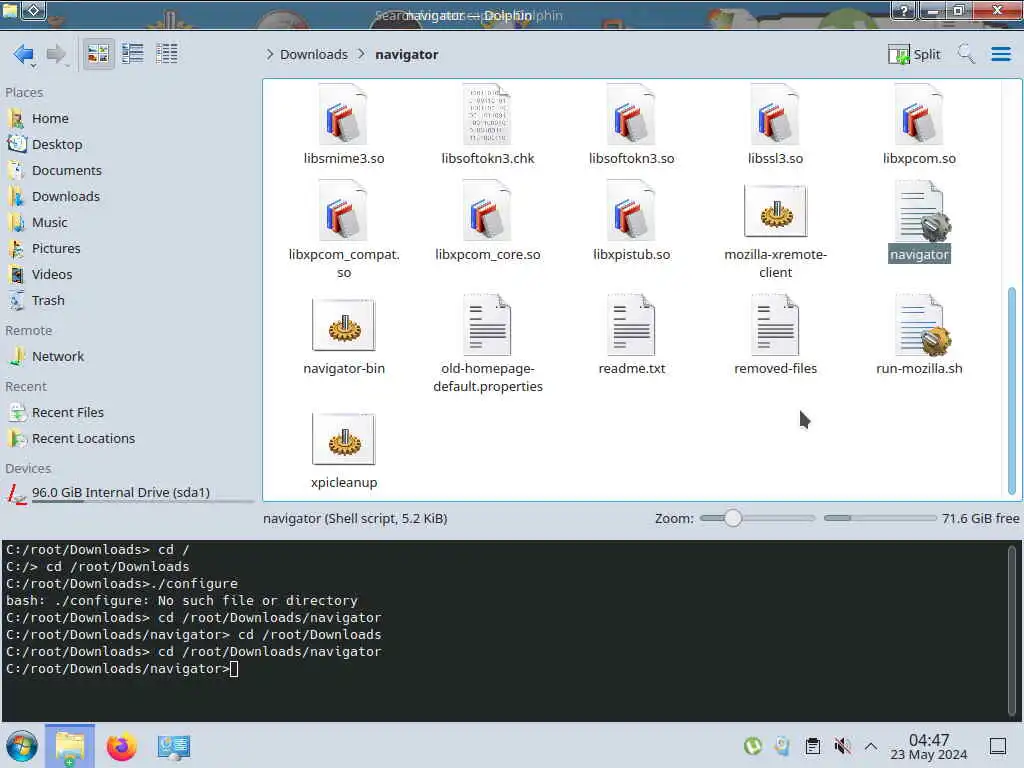Screen dimensions: 1024x768
Task: Select libxpcom.so file icon
Action: 919,116
